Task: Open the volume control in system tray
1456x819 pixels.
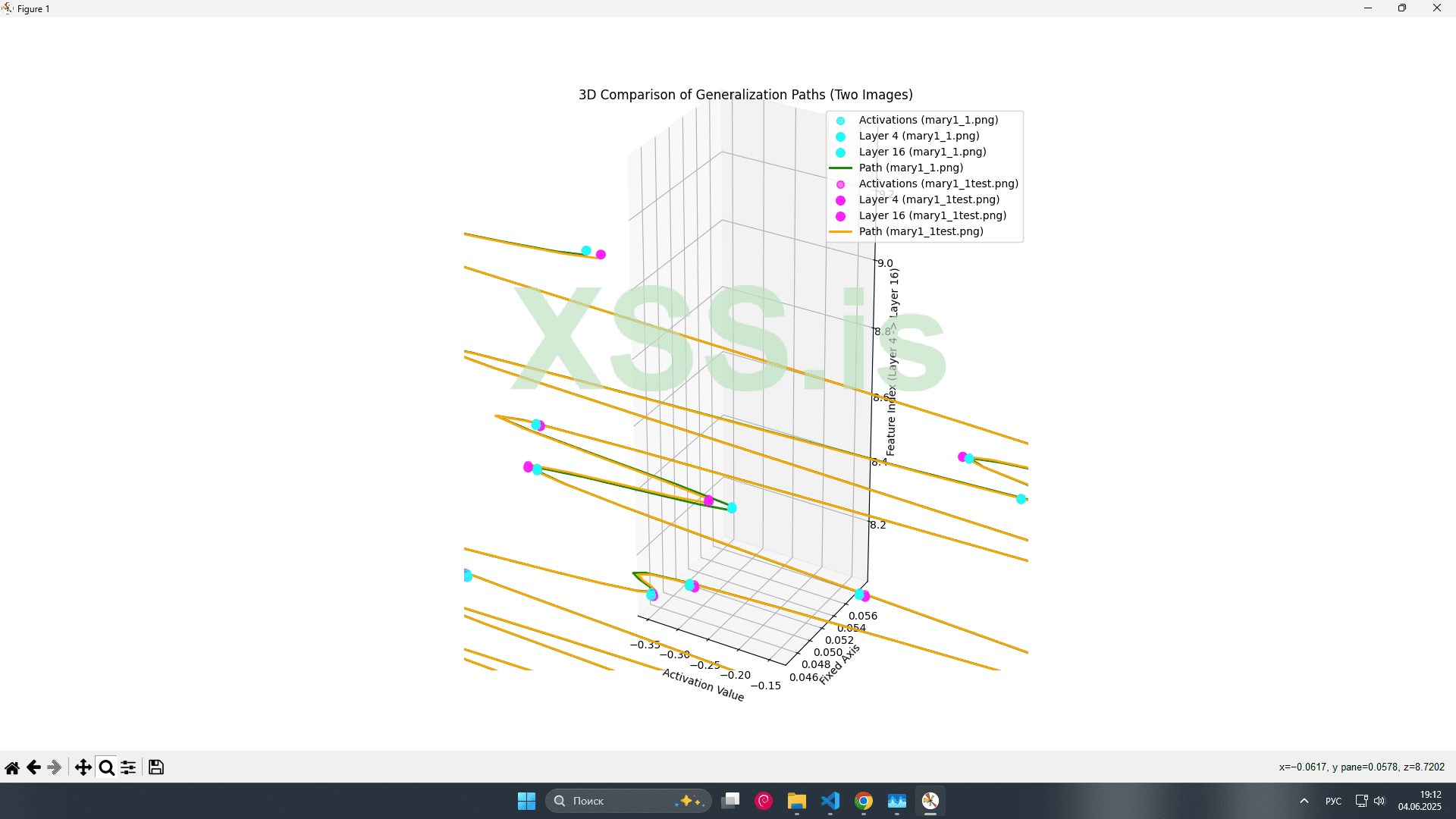Action: tap(1379, 801)
